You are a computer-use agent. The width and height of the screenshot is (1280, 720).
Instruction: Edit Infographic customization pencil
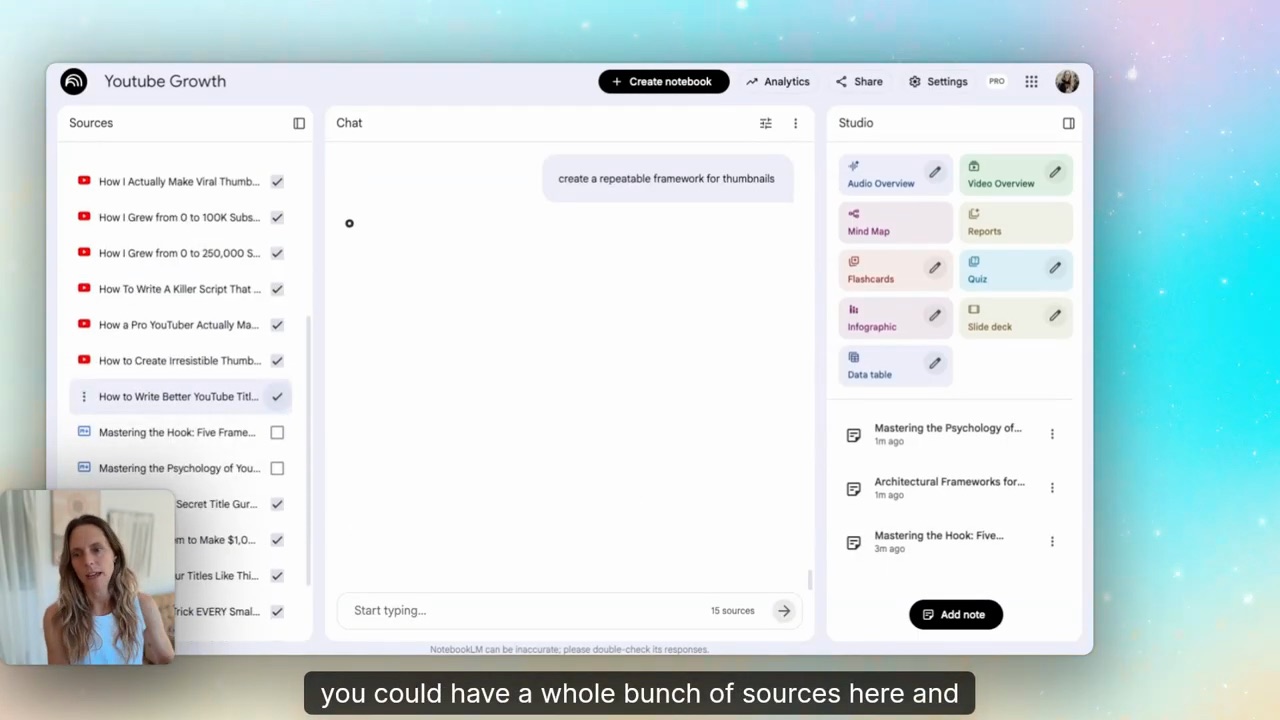click(935, 316)
